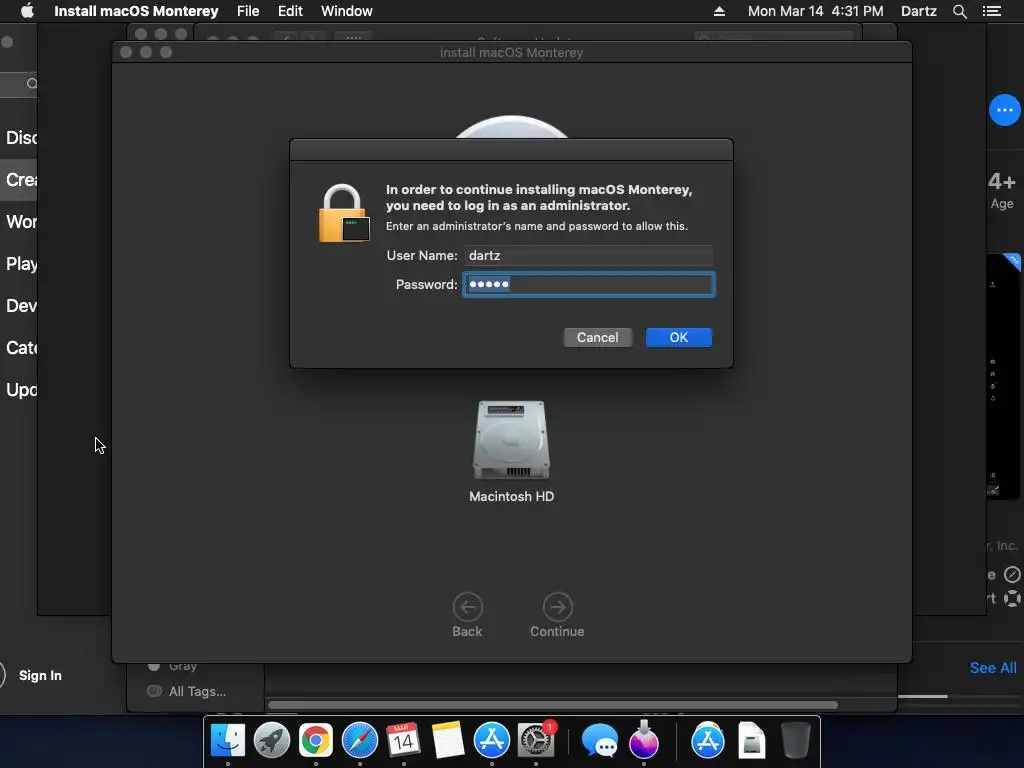The image size is (1024, 768).
Task: Click the date and time in menu bar
Action: (815, 11)
